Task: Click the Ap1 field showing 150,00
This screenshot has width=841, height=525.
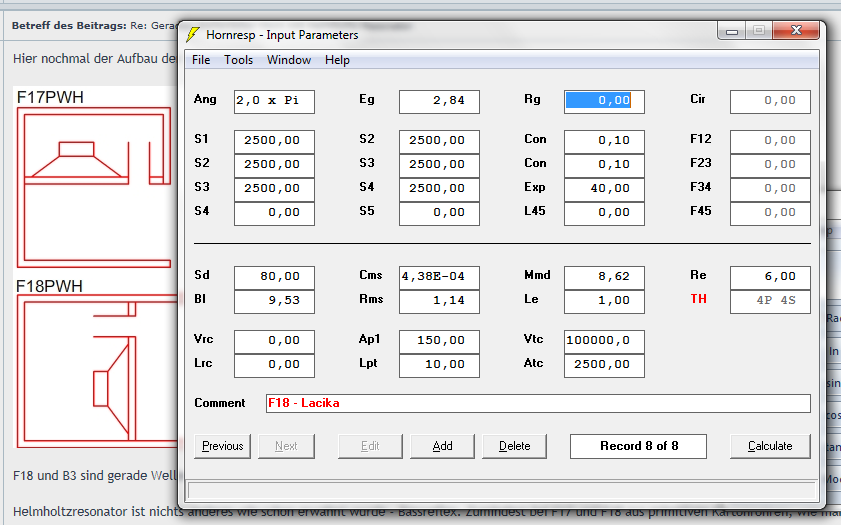Action: [x=439, y=342]
